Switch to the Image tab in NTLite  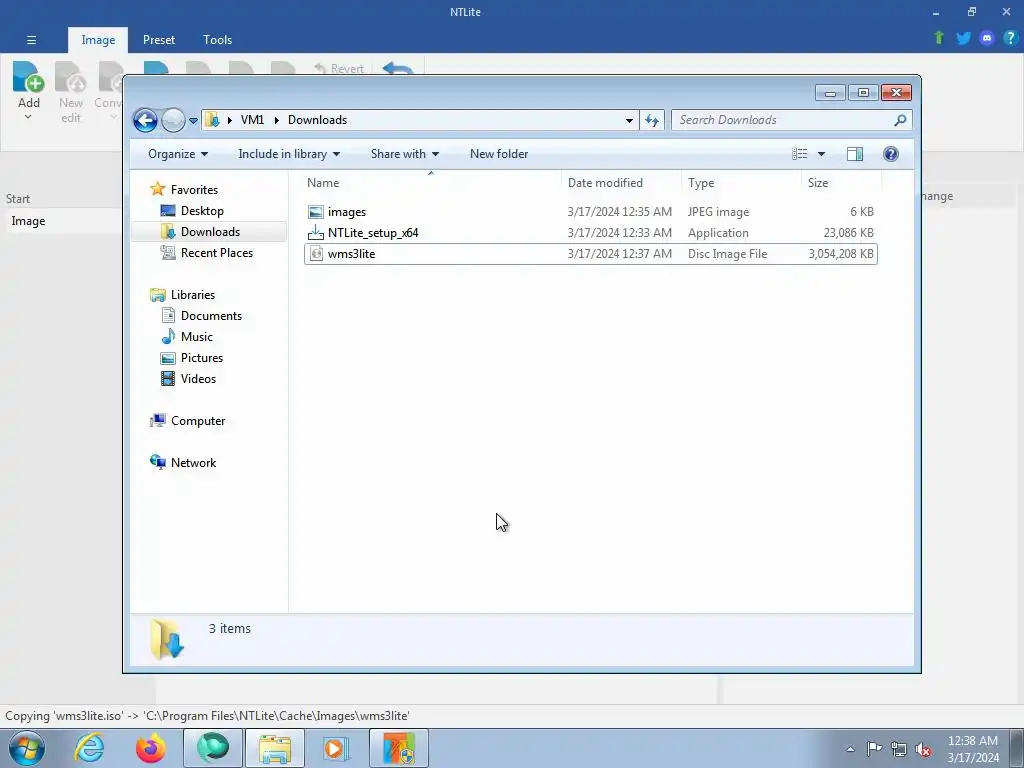pos(98,40)
